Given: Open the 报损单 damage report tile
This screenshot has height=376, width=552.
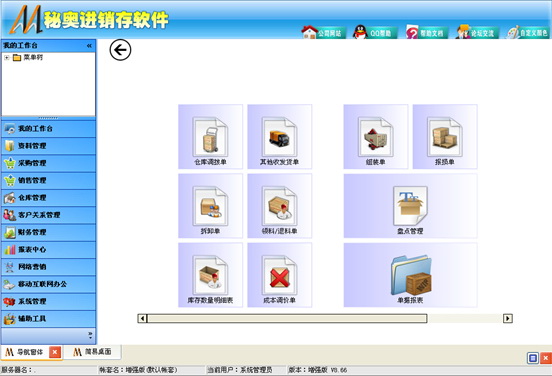Looking at the screenshot, I should point(445,137).
